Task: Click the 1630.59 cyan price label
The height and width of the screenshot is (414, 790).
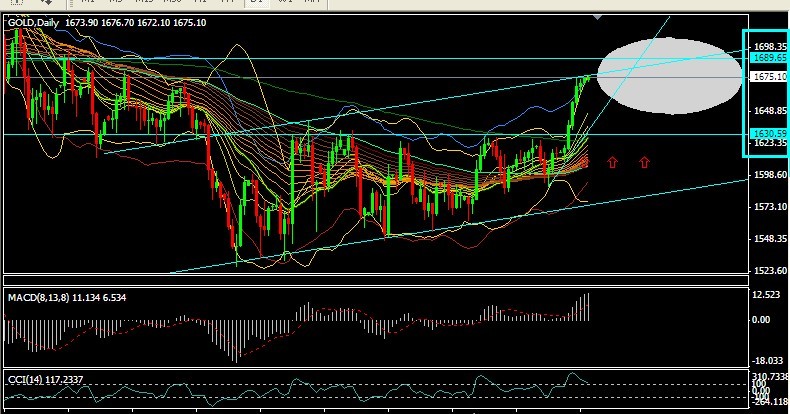Action: click(x=769, y=133)
